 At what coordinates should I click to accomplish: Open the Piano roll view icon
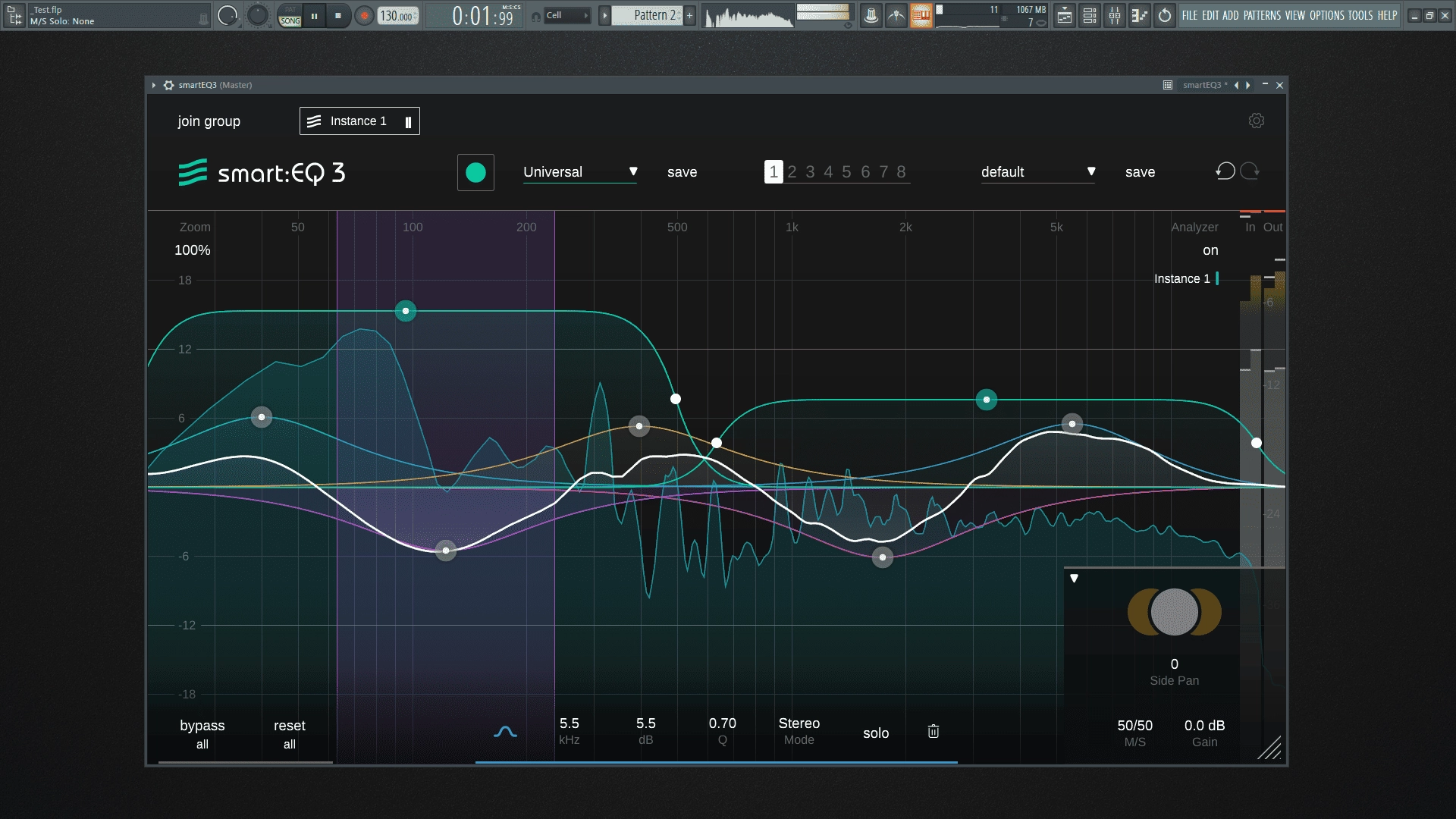(1139, 15)
